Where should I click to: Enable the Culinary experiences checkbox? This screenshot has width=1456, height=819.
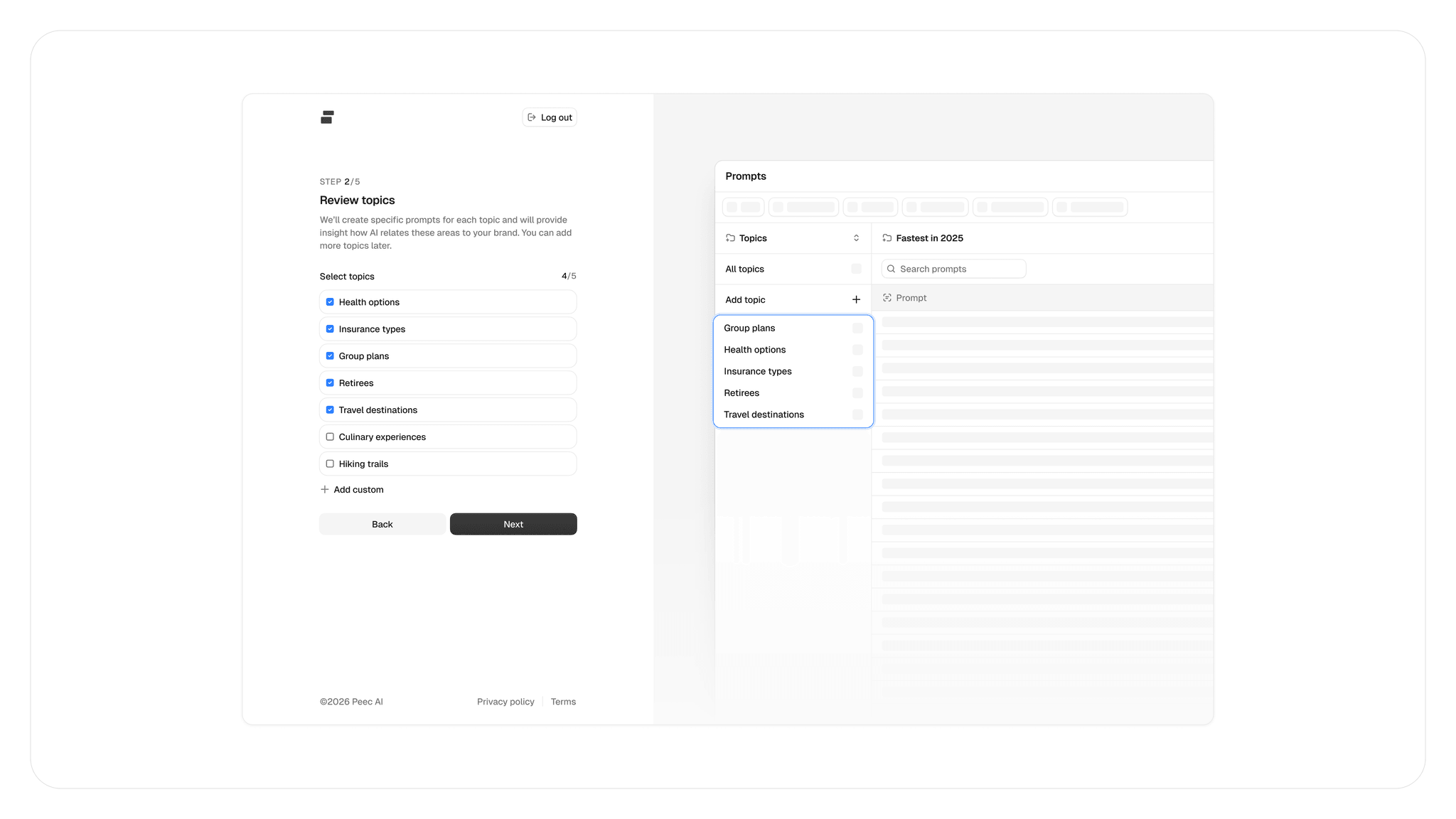pyautogui.click(x=330, y=437)
